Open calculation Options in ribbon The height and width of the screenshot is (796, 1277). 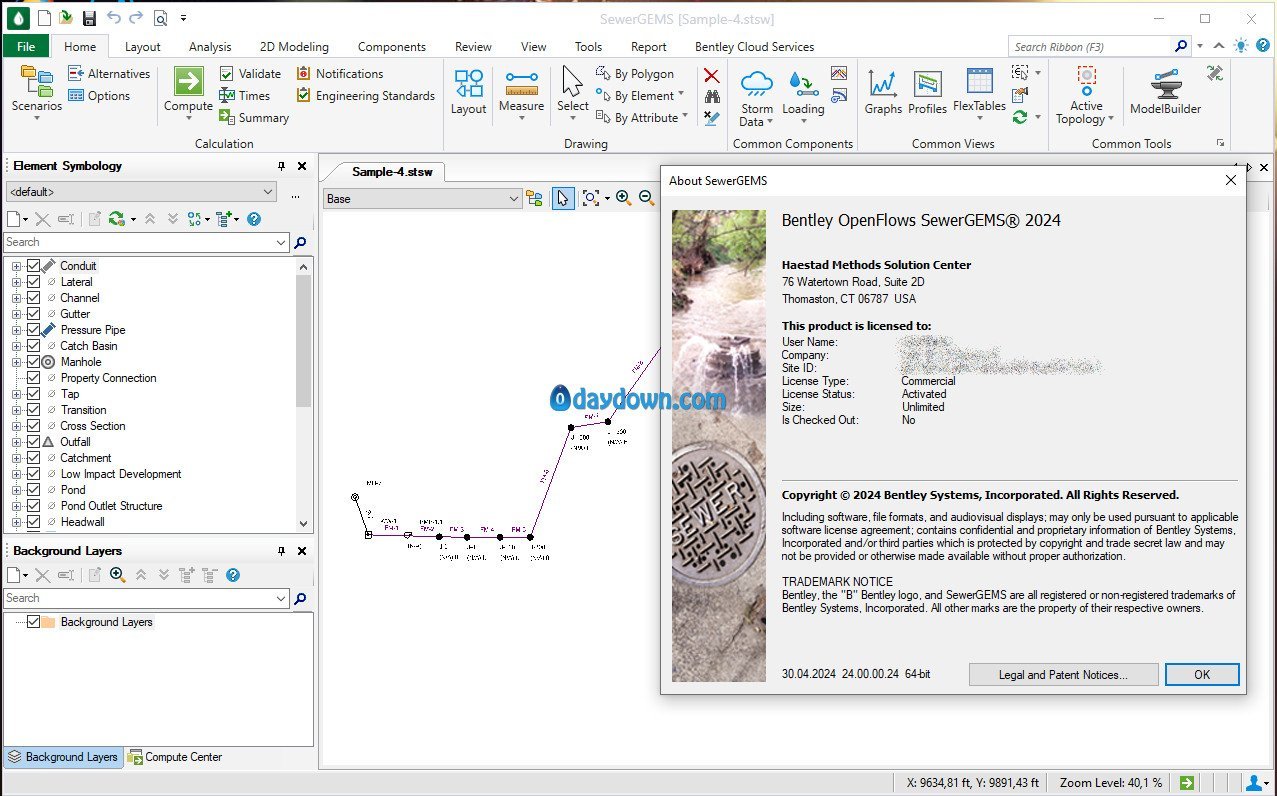(x=98, y=96)
